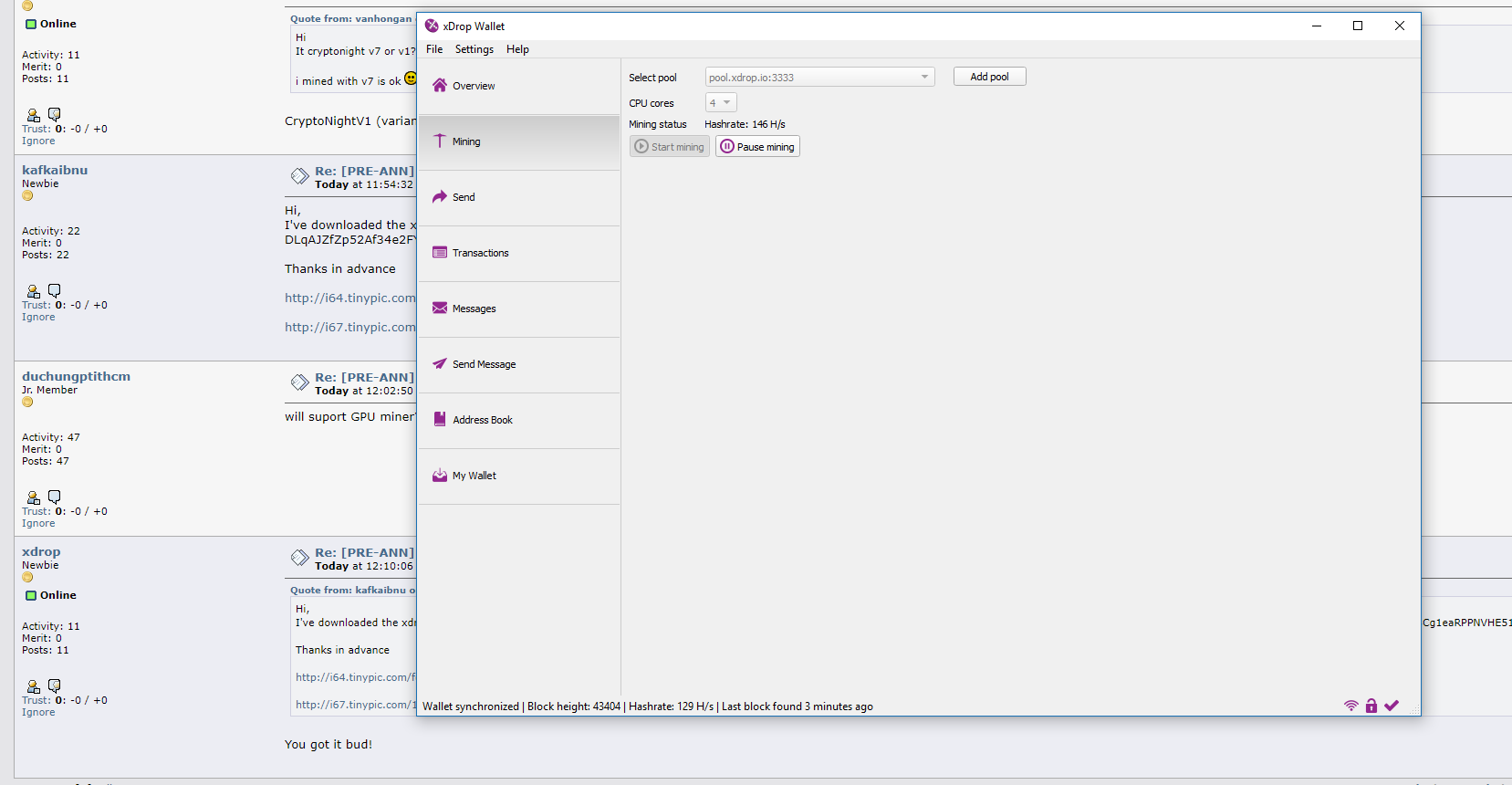This screenshot has width=1512, height=785.
Task: Click the Quote from: vanhongan header link
Action: [352, 18]
